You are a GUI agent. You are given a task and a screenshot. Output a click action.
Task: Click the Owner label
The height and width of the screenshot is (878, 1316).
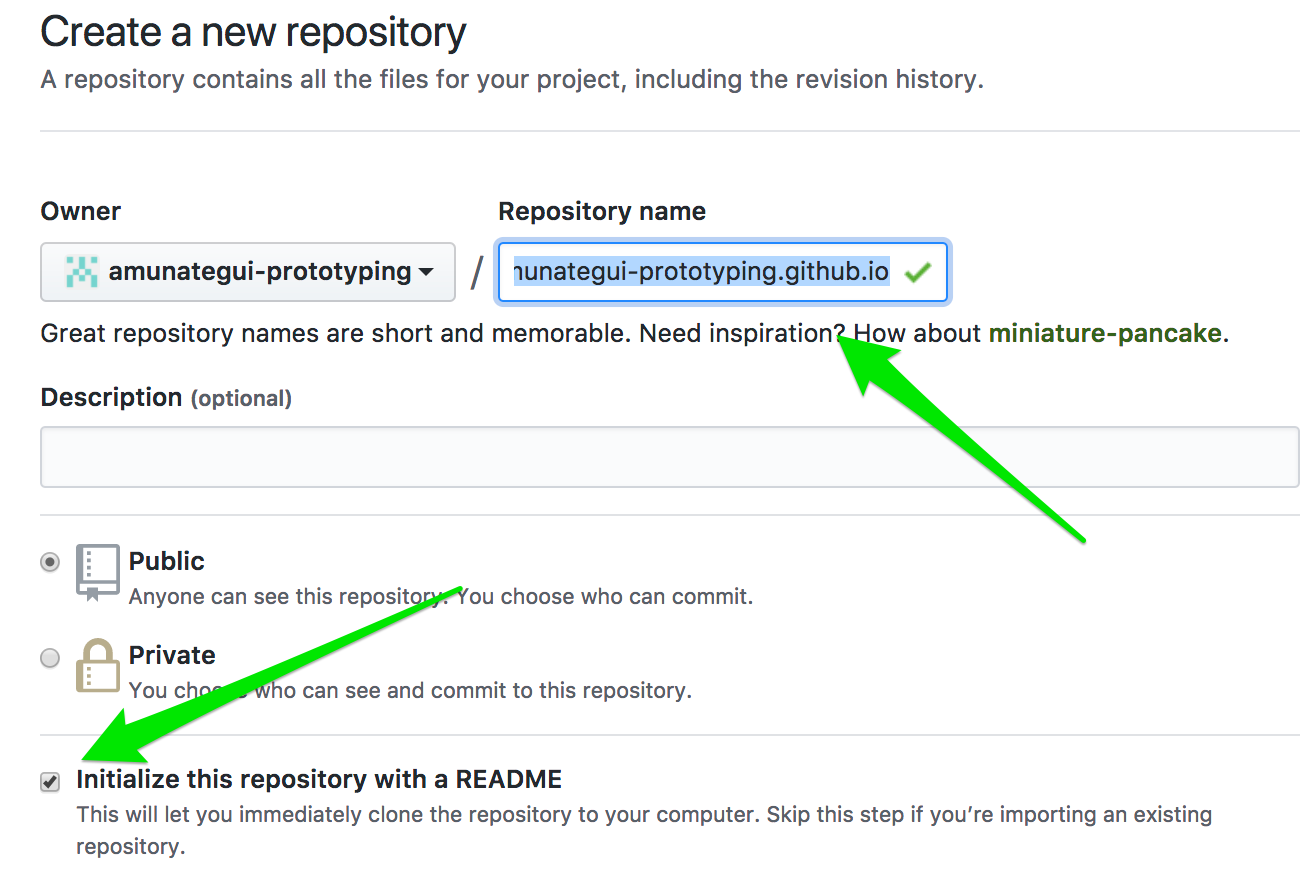[x=81, y=211]
